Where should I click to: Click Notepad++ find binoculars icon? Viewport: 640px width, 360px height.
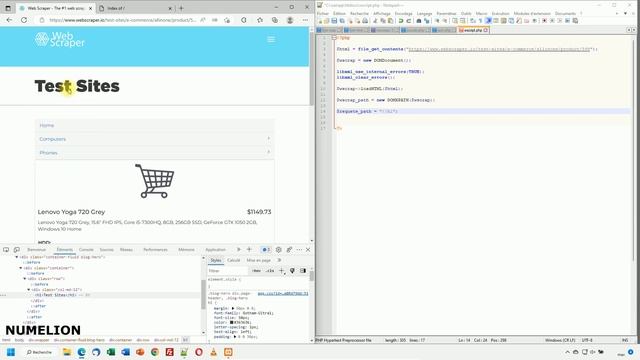coord(419,21)
